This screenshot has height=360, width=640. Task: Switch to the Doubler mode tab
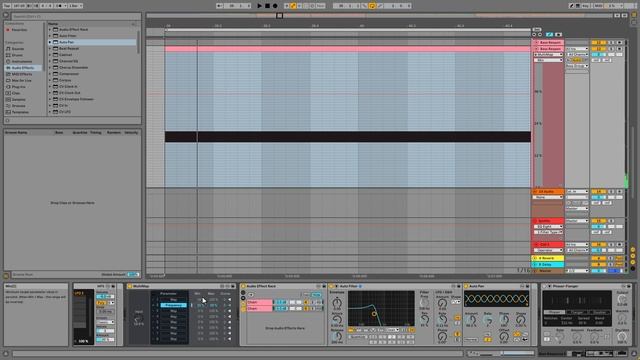[x=599, y=312]
